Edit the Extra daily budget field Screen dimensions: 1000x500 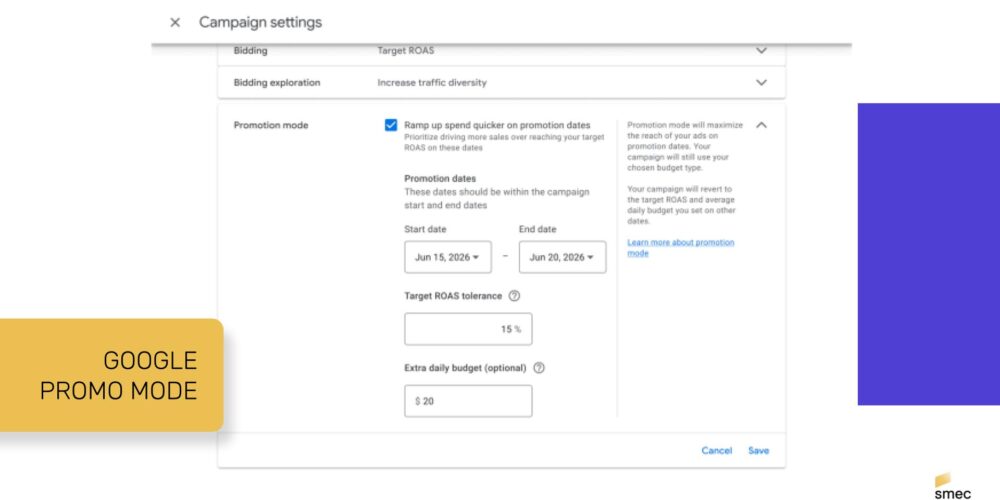pyautogui.click(x=468, y=401)
